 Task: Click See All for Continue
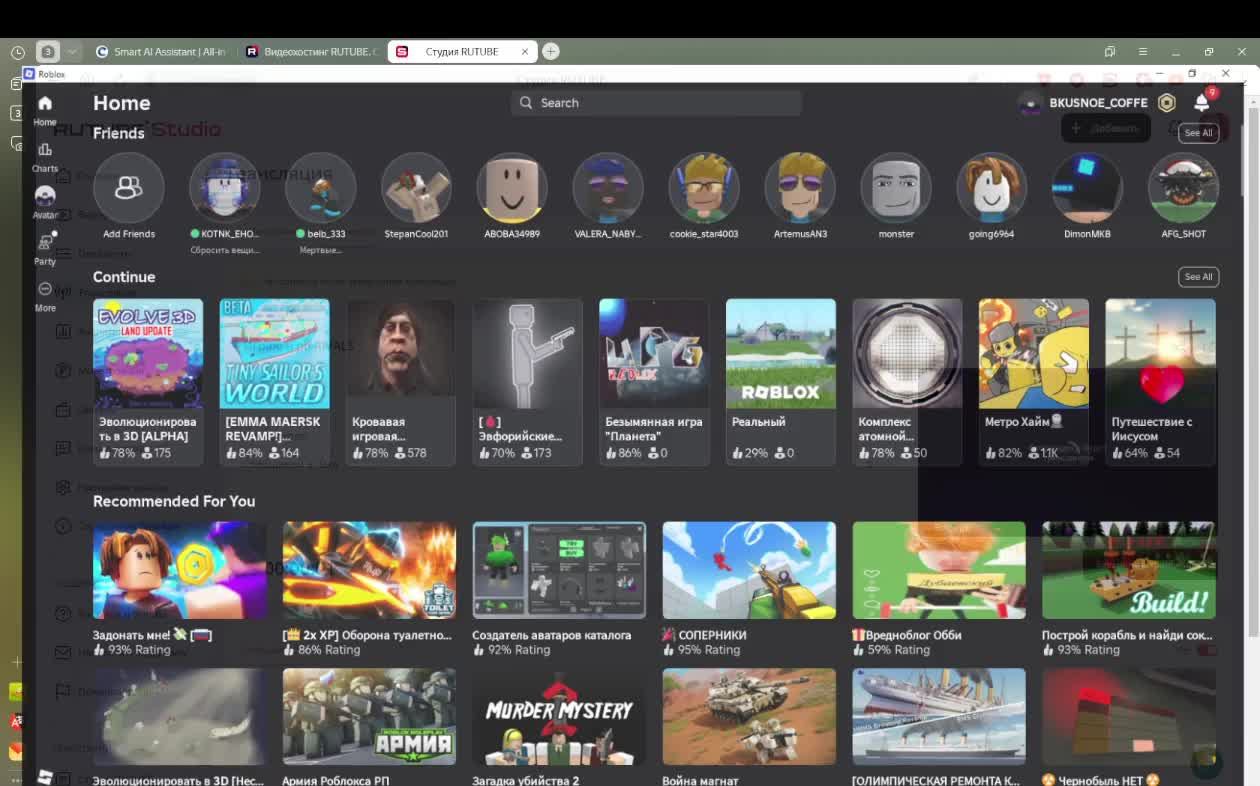click(x=1198, y=277)
